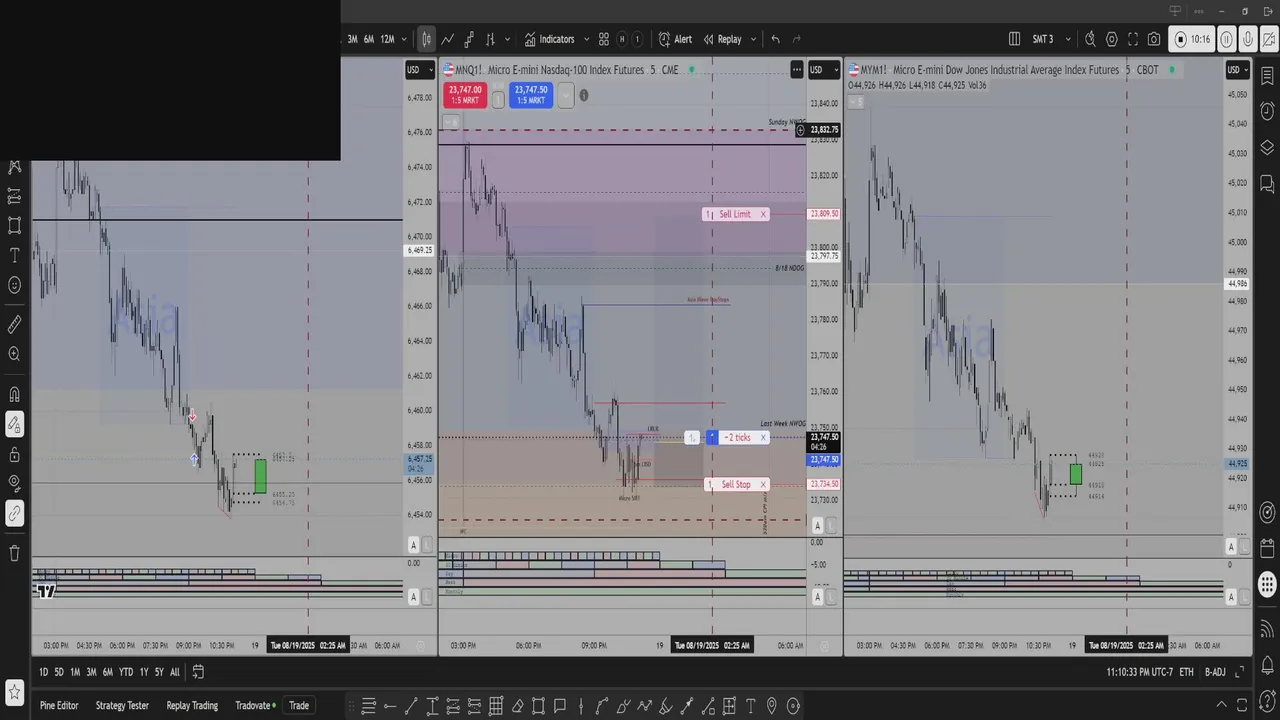Open the favorites star button at bottom left
This screenshot has width=1280, height=720.
(14, 692)
